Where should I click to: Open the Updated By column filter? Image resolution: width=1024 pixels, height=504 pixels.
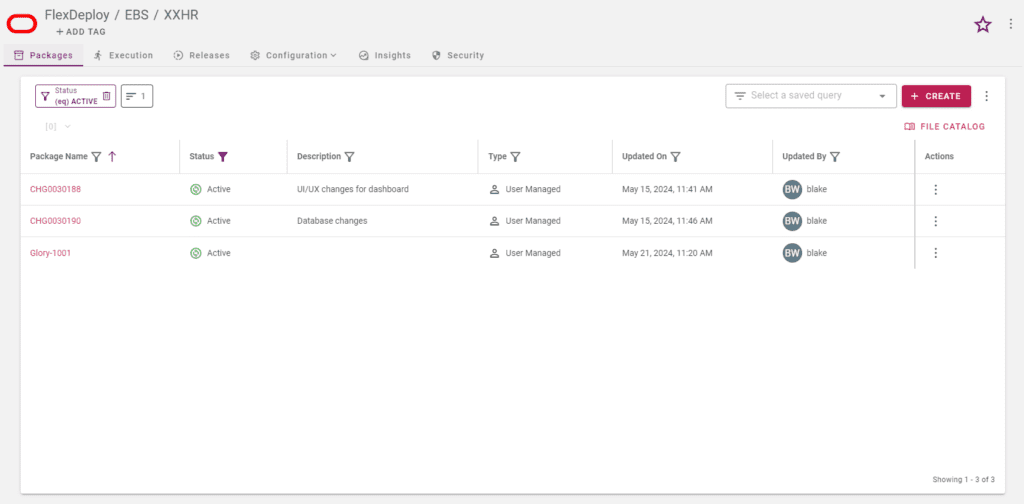coord(835,157)
